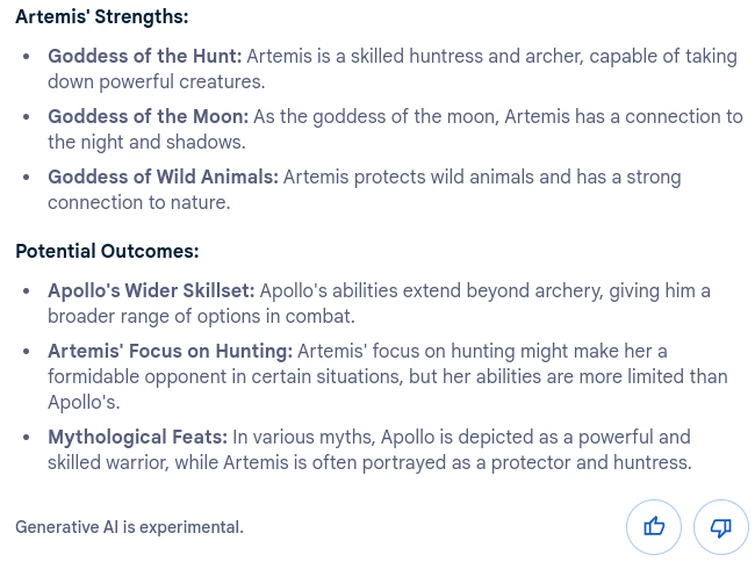Viewport: 755px width, 562px height.
Task: Click the bullet point before Goddess of the Moon
Action: [x=27, y=117]
